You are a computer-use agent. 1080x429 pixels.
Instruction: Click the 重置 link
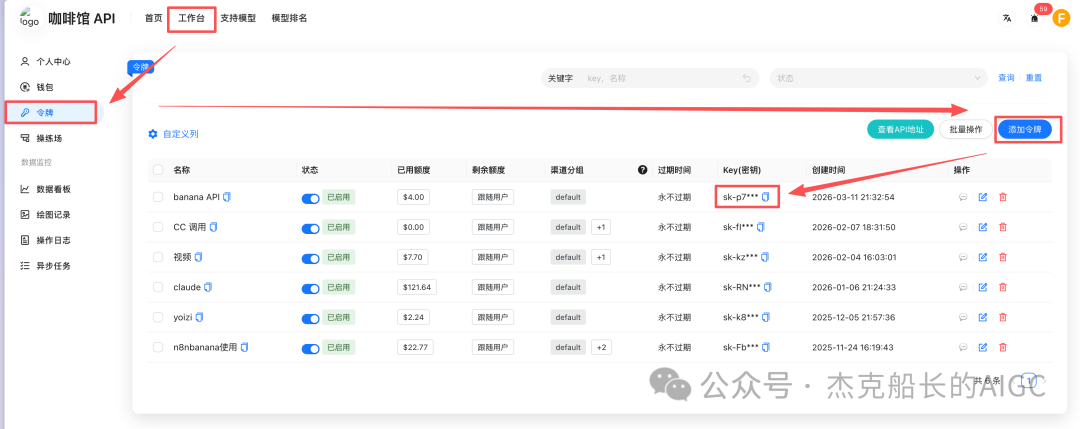pos(1034,78)
